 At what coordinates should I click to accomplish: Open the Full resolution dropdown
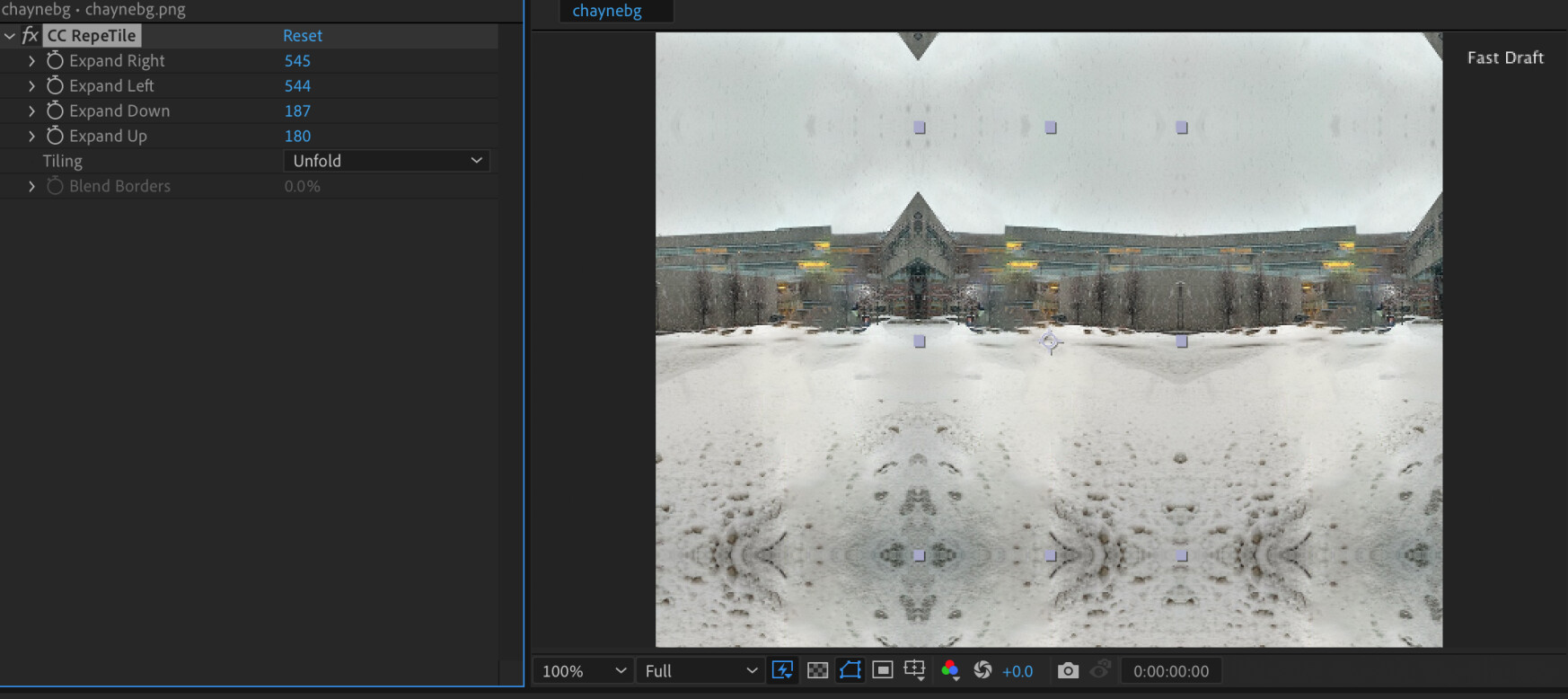click(700, 671)
